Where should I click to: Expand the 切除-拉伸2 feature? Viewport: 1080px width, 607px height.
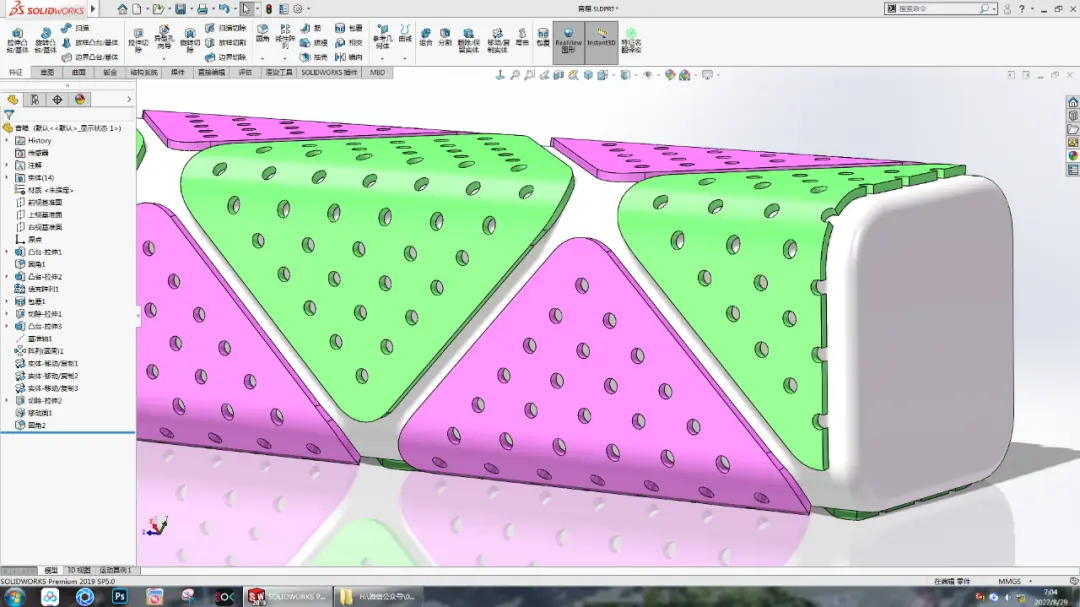7,400
